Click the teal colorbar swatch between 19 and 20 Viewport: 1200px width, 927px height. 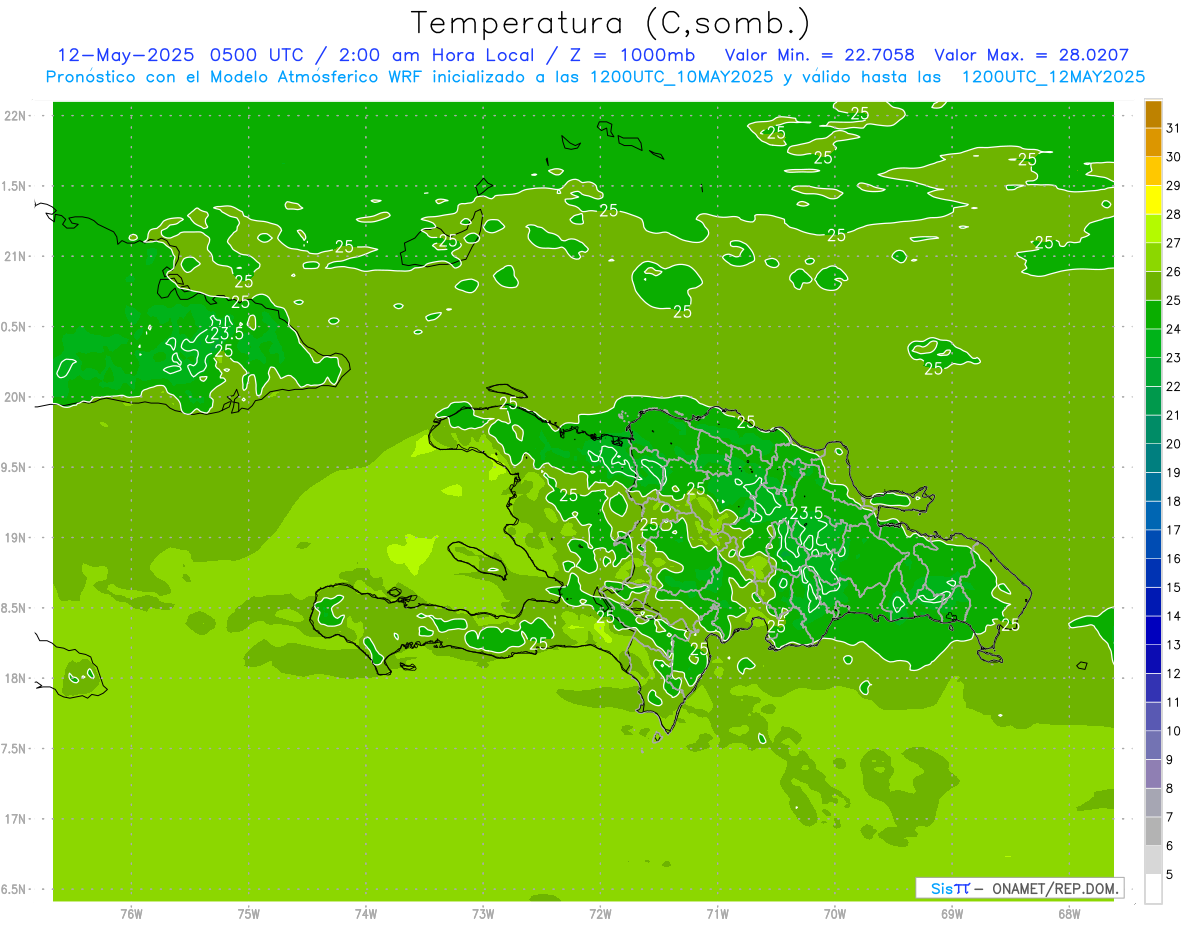click(1153, 459)
